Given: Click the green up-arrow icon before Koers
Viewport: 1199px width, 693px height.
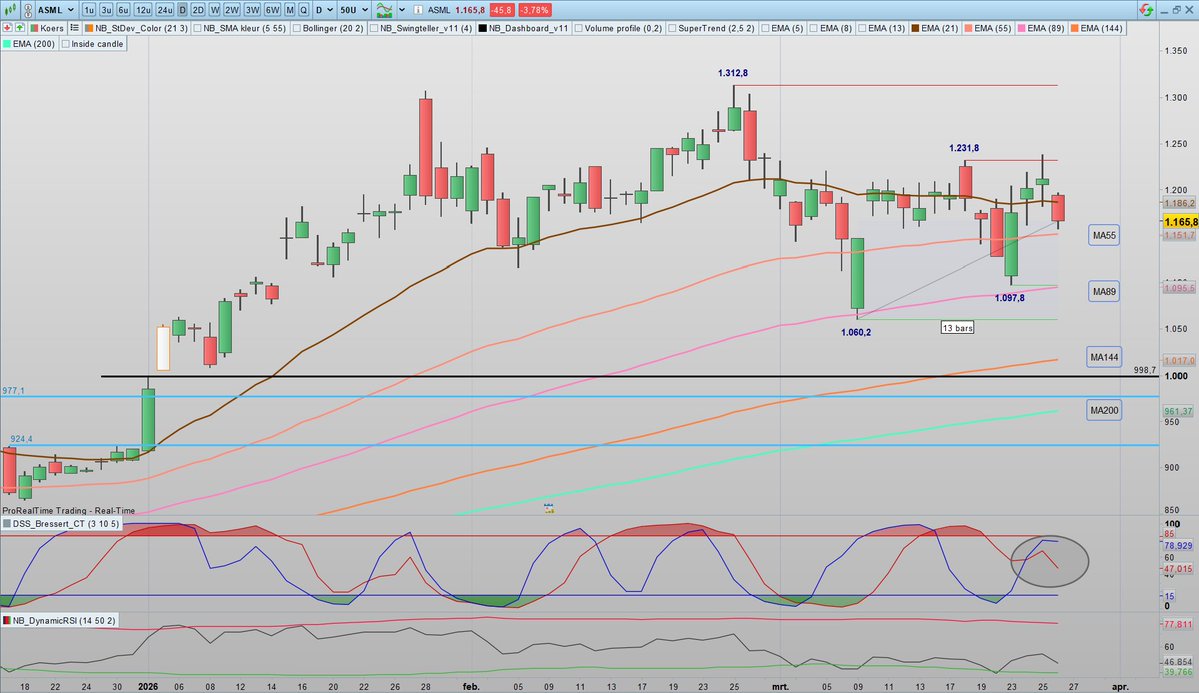Looking at the screenshot, I should point(20,28).
